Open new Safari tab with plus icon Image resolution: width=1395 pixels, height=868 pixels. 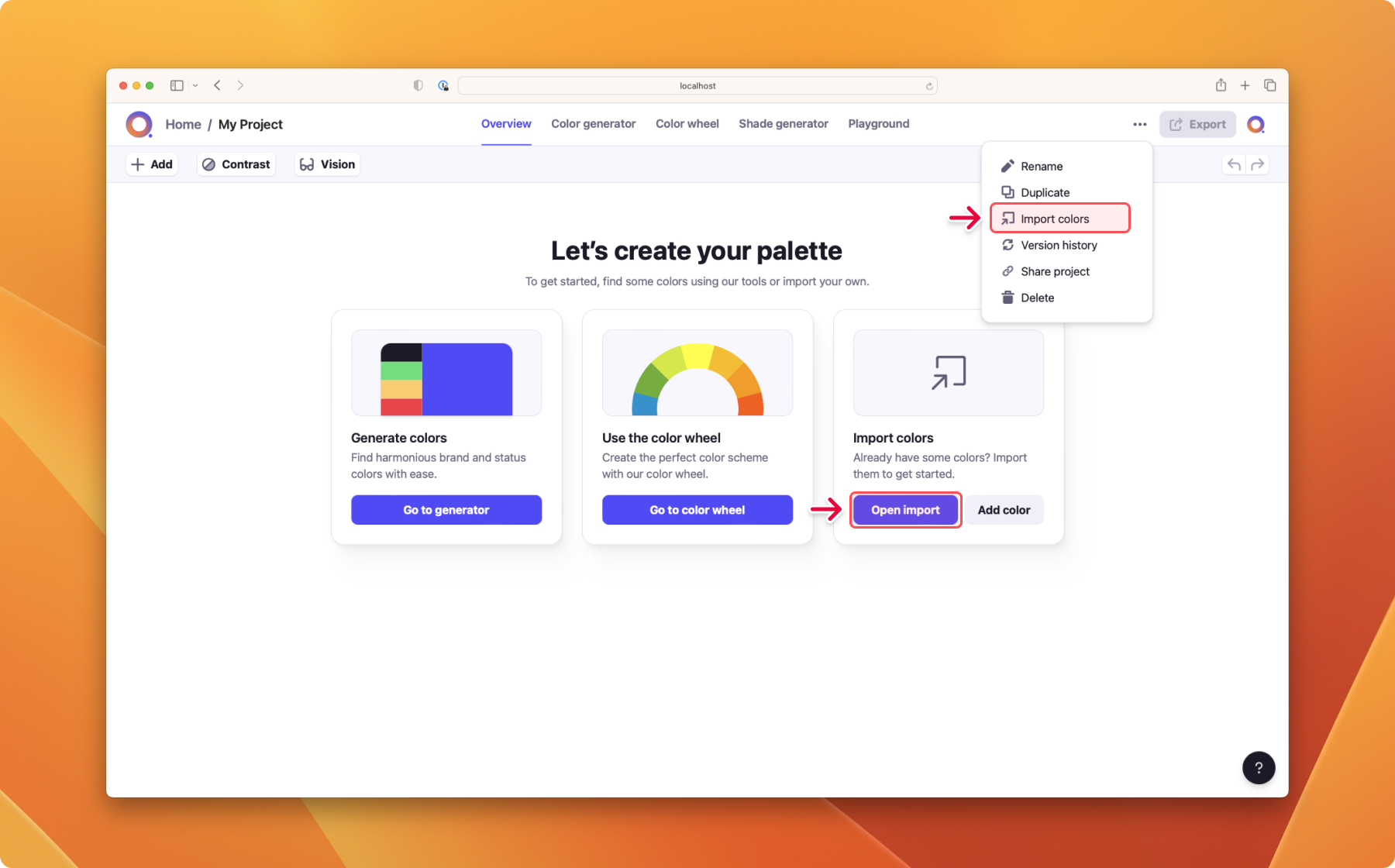pos(1245,85)
